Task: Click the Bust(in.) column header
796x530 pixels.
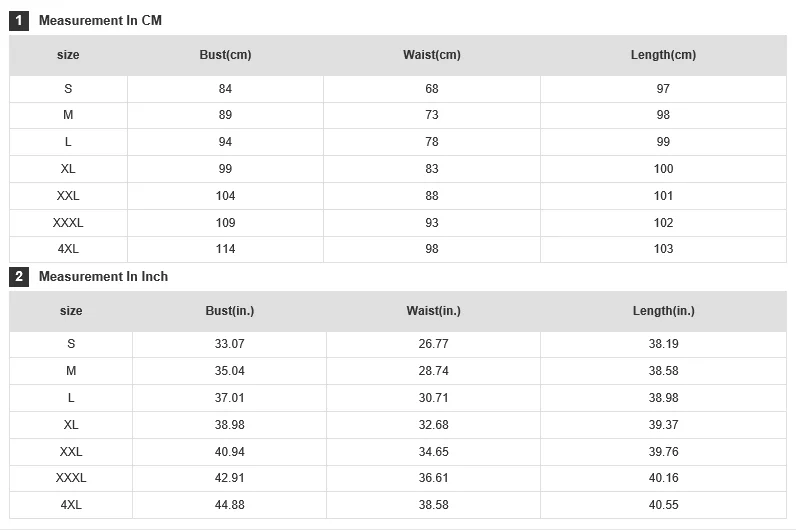Action: tap(229, 311)
